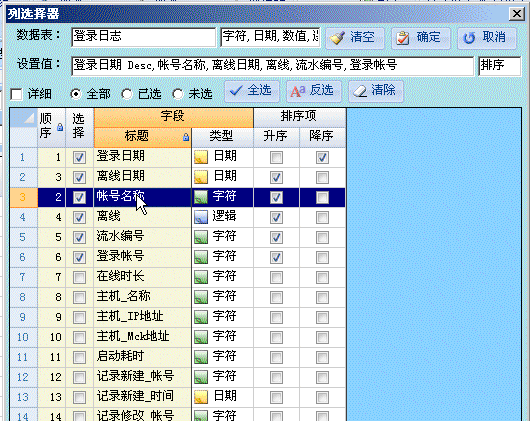
Task: Check selection for 主机_IP地址 row
Action: tap(79, 318)
